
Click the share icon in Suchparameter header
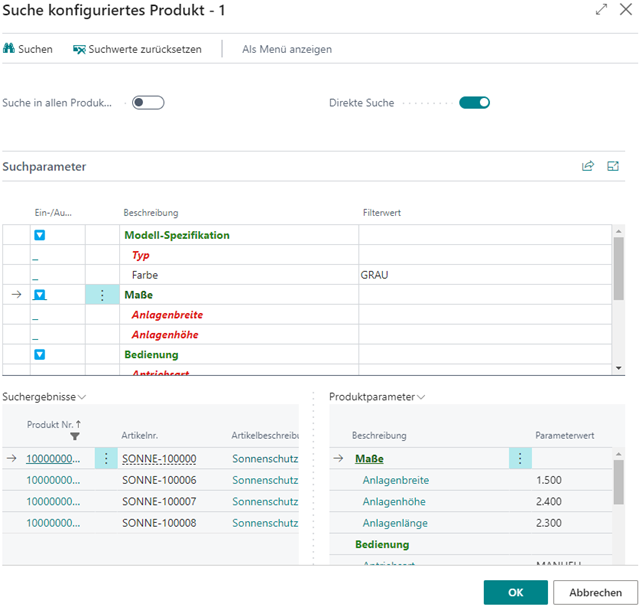tap(588, 167)
